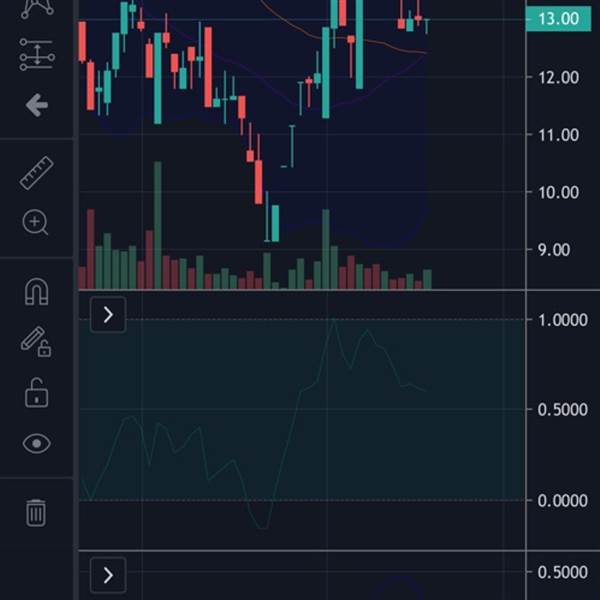Click the 9.00 price axis label
600x600 pixels.
tap(554, 250)
